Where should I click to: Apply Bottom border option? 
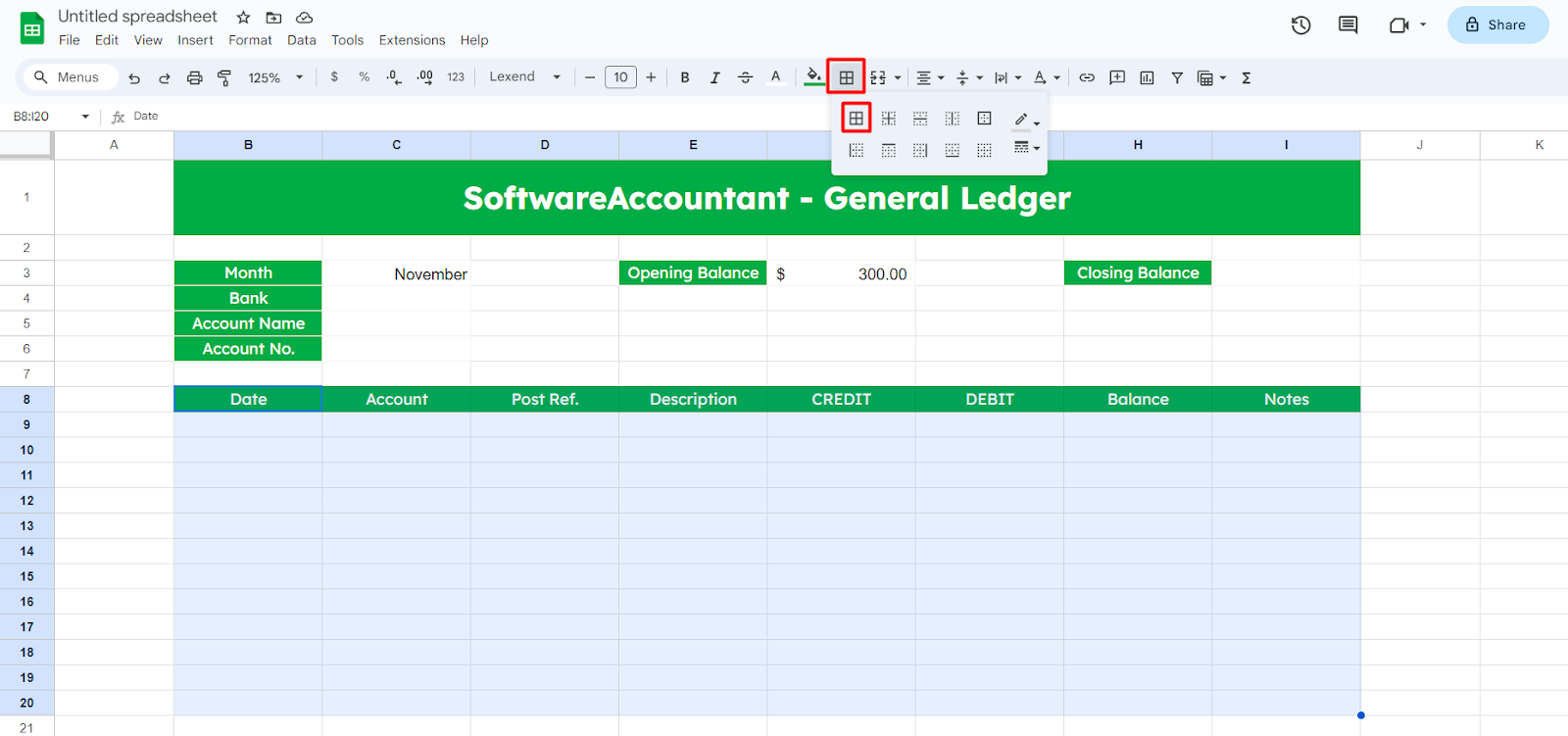[953, 150]
